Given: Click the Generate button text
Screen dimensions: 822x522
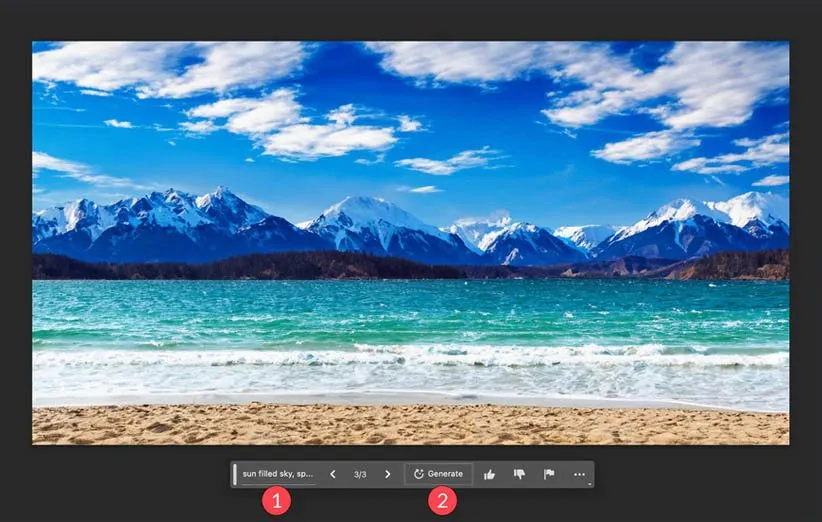Looking at the screenshot, I should 445,474.
